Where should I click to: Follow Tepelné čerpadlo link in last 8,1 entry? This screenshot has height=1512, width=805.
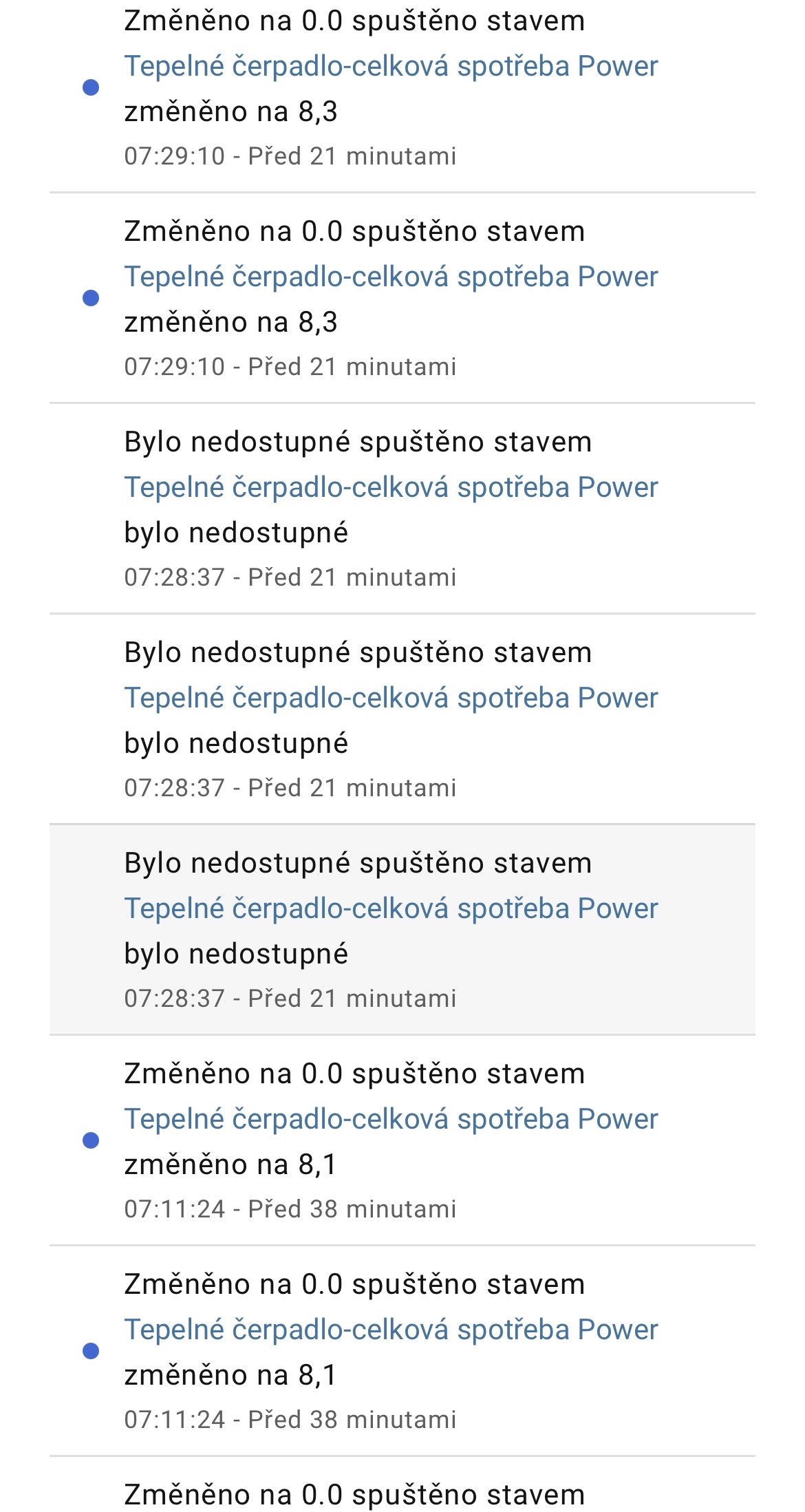(391, 1330)
